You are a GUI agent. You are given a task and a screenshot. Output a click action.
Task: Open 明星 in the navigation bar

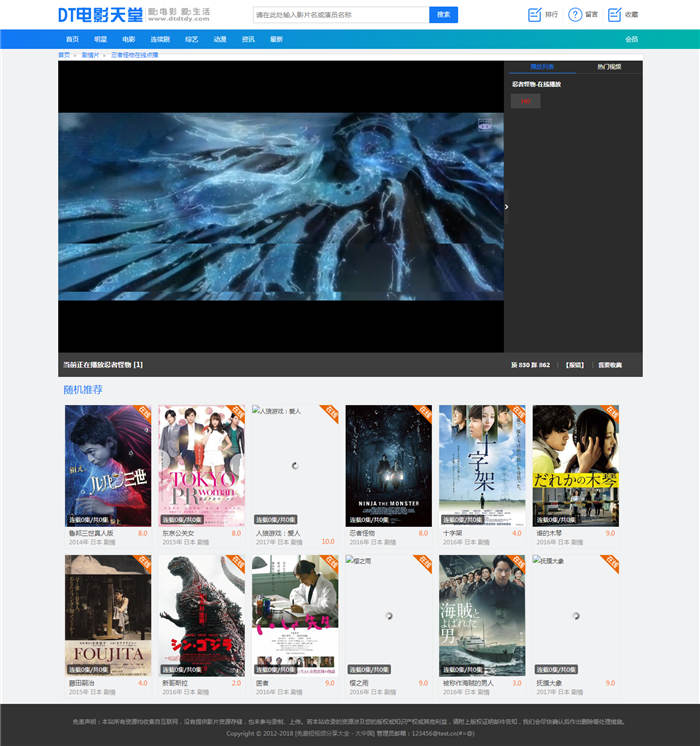click(100, 39)
